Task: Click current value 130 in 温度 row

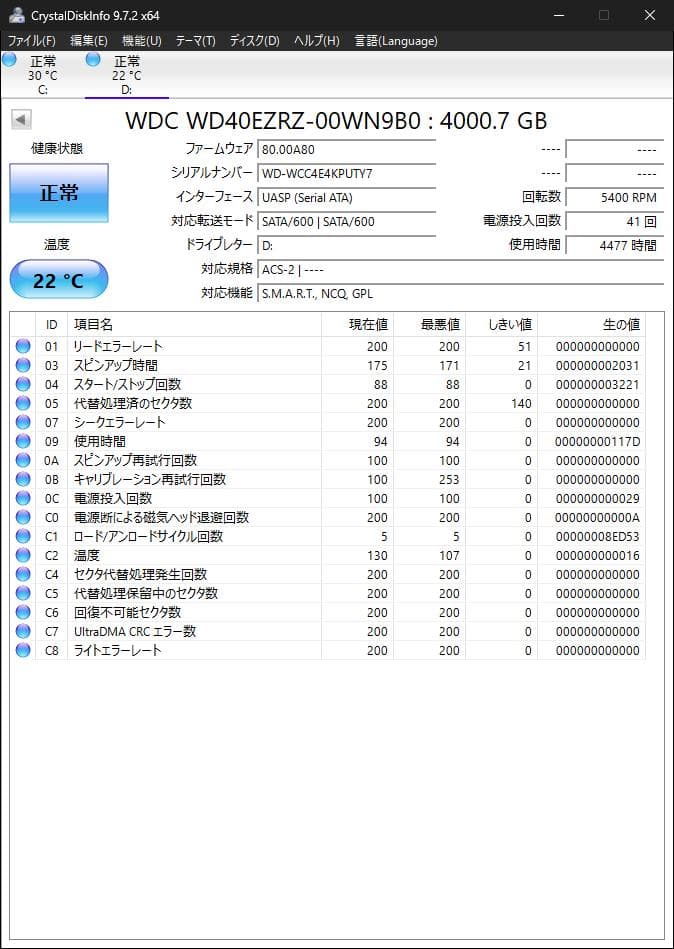Action: click(x=377, y=555)
